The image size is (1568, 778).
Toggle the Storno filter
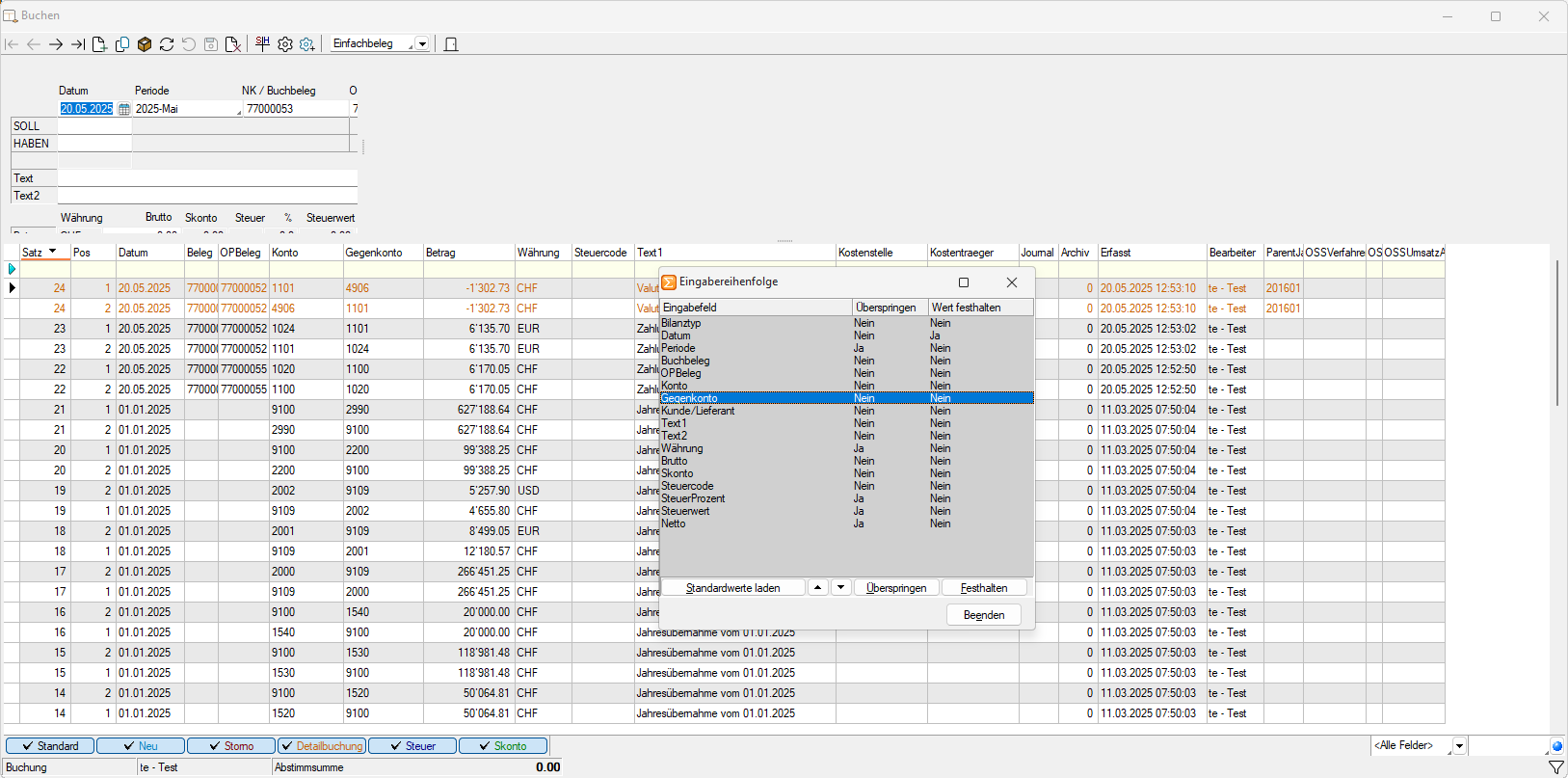point(231,746)
